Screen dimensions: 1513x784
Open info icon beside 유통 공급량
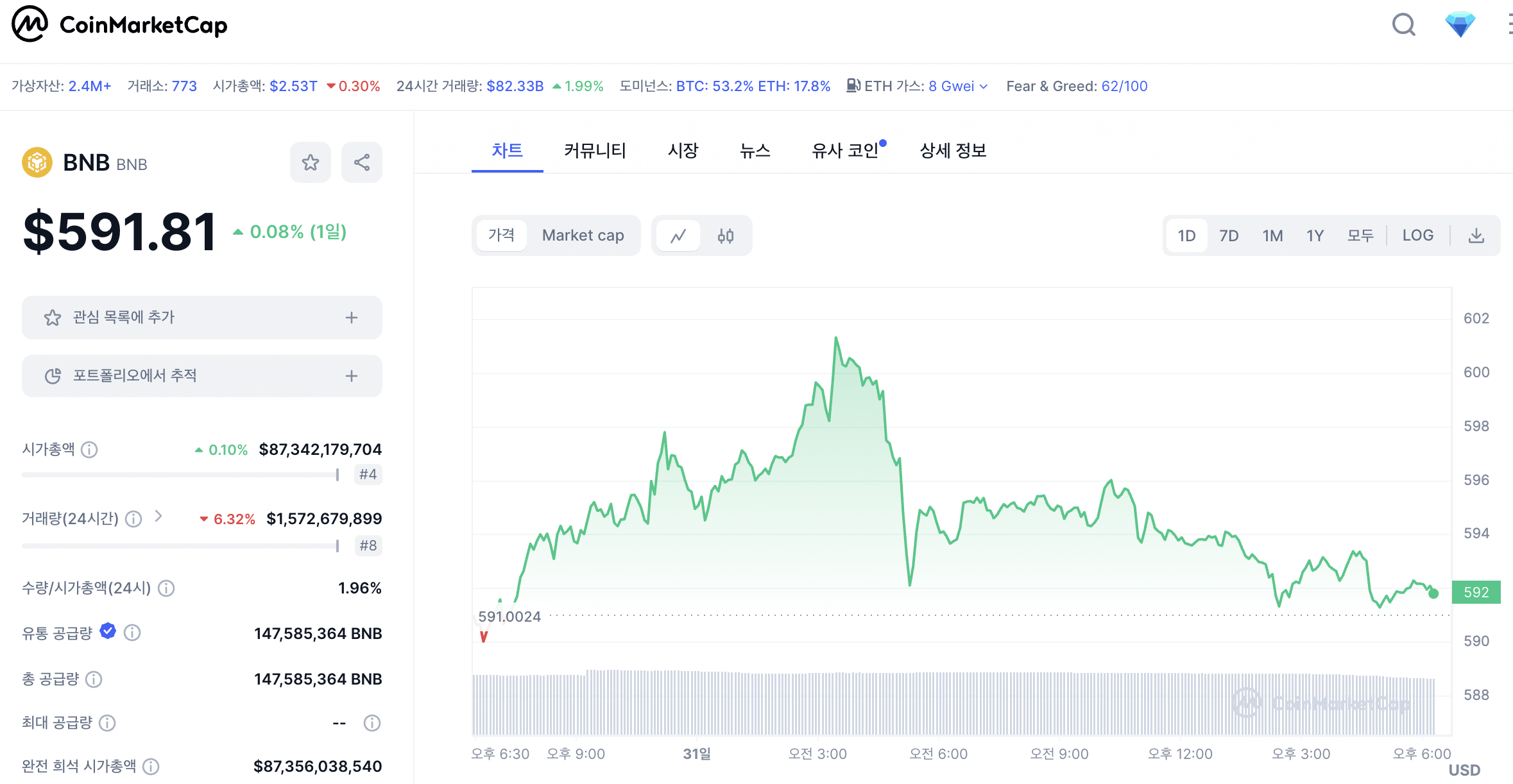tap(132, 633)
